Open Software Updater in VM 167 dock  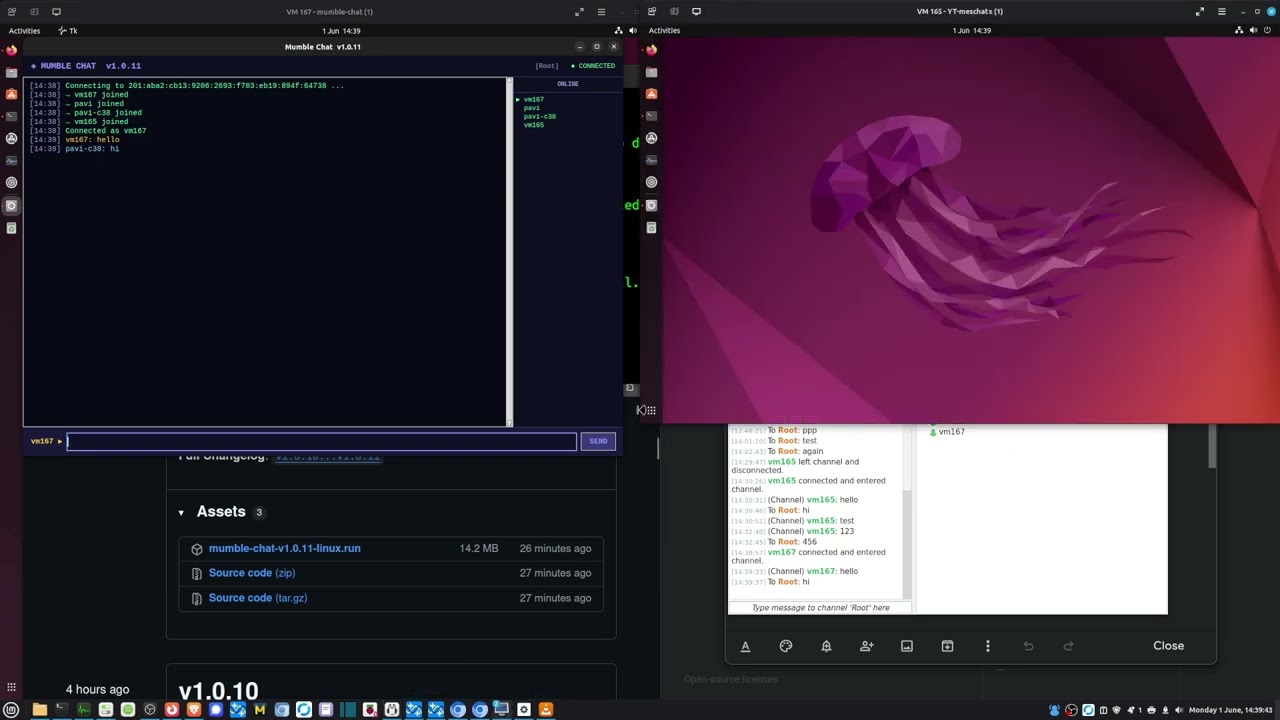[x=11, y=138]
